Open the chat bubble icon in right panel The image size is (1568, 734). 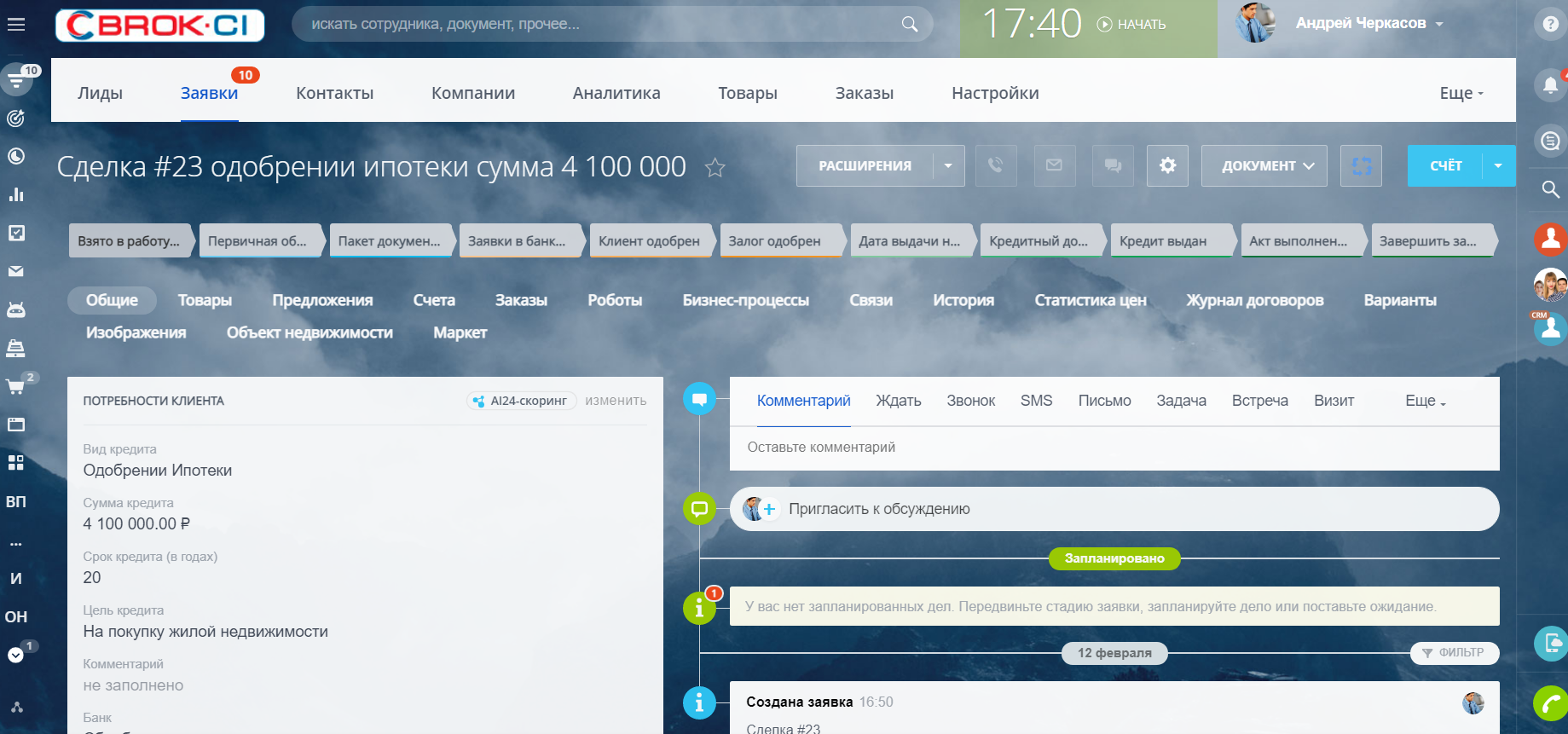(1550, 141)
